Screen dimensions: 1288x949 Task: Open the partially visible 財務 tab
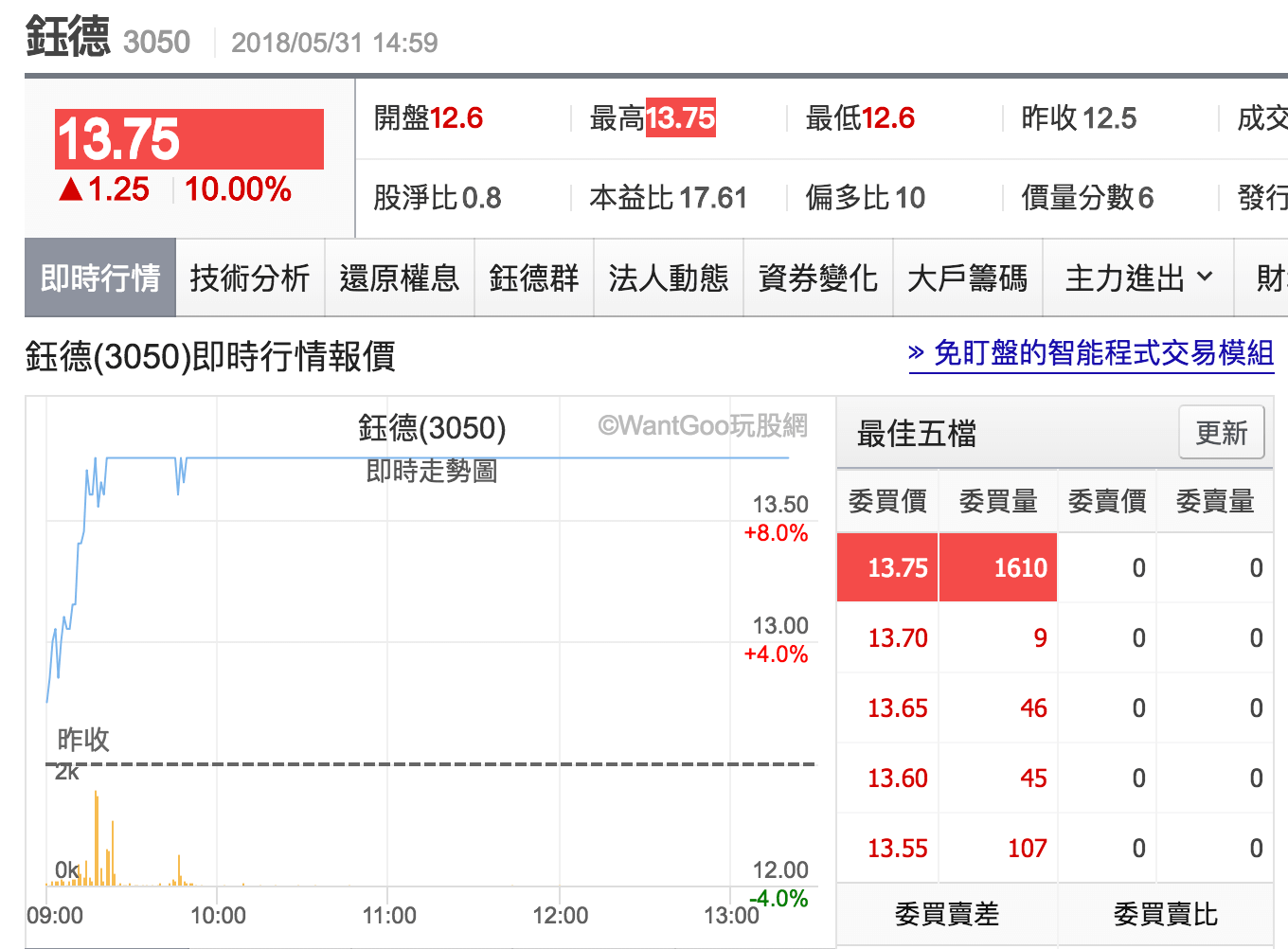click(1269, 278)
